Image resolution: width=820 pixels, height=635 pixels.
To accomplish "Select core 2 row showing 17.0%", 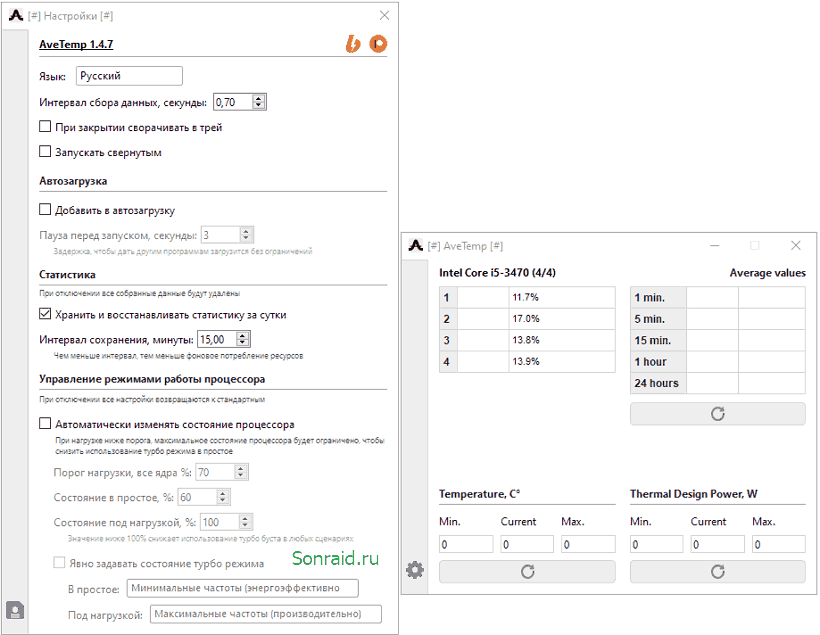I will [527, 319].
